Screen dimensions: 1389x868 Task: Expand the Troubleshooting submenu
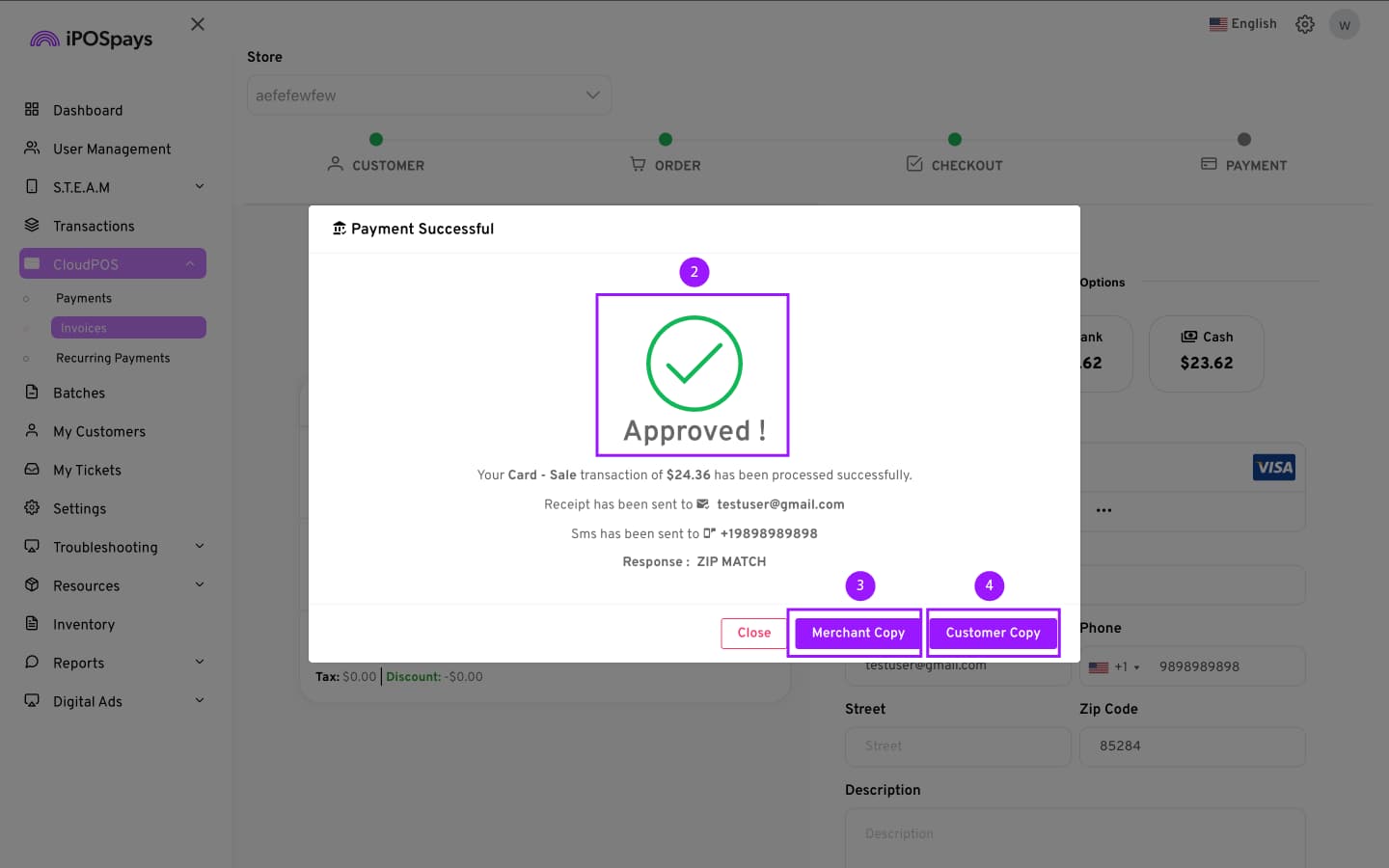tap(200, 547)
